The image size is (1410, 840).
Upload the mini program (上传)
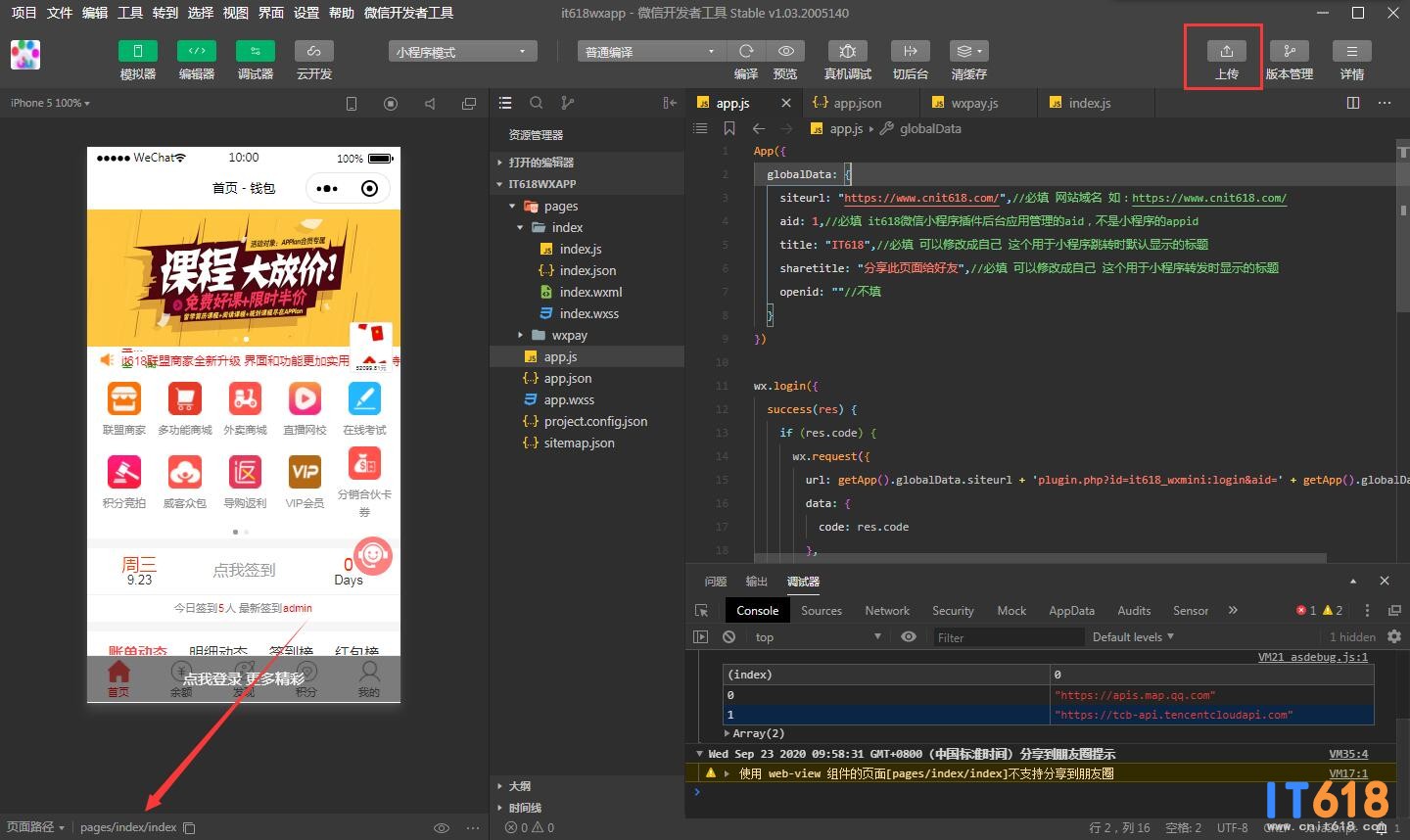[x=1227, y=51]
